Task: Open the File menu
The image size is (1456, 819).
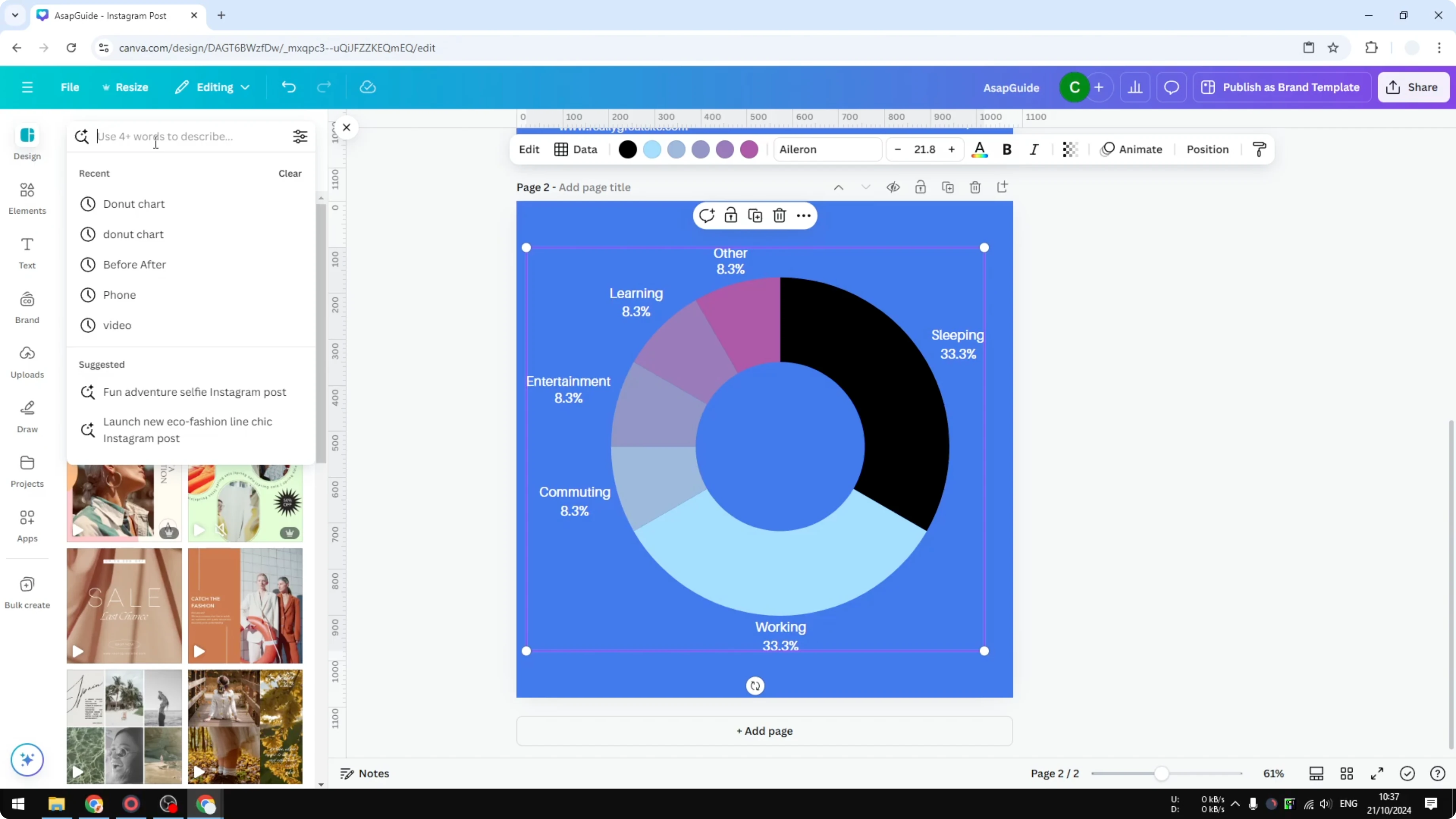Action: (x=70, y=87)
